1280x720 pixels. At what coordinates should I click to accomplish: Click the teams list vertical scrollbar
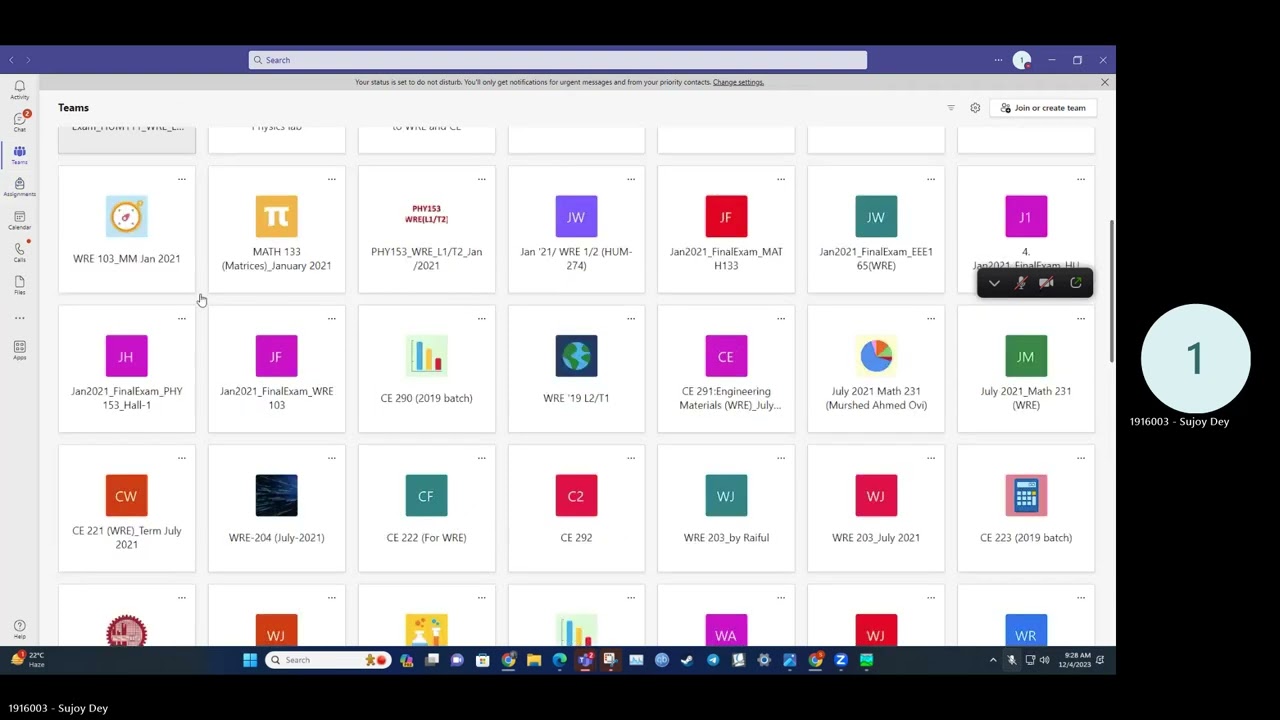(1111, 291)
